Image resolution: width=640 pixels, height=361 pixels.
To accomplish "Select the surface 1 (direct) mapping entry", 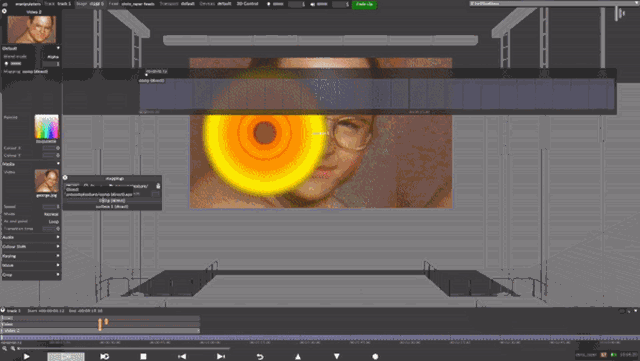I will (112, 207).
